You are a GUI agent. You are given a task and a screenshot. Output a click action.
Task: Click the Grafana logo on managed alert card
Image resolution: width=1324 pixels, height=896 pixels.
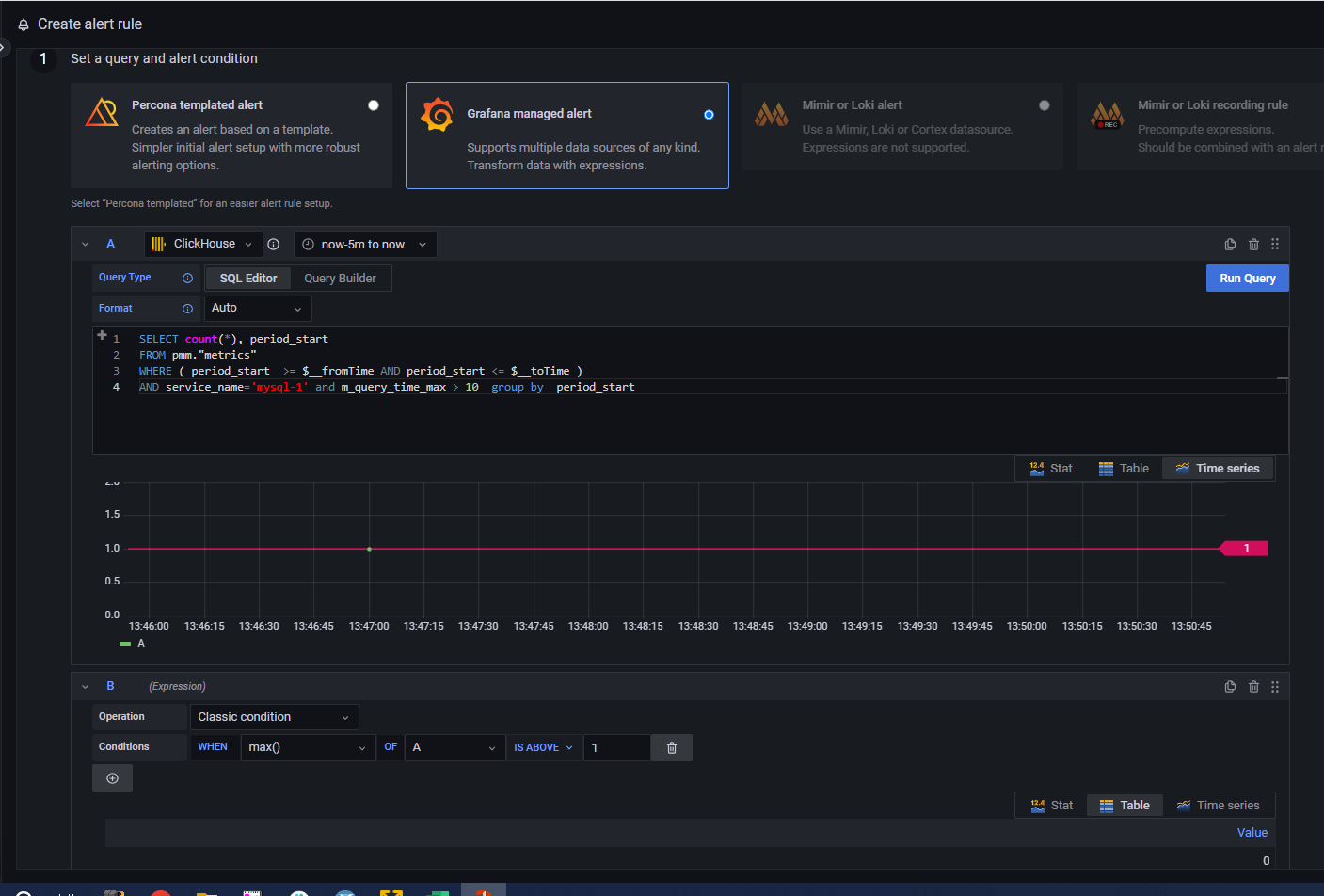click(x=437, y=115)
